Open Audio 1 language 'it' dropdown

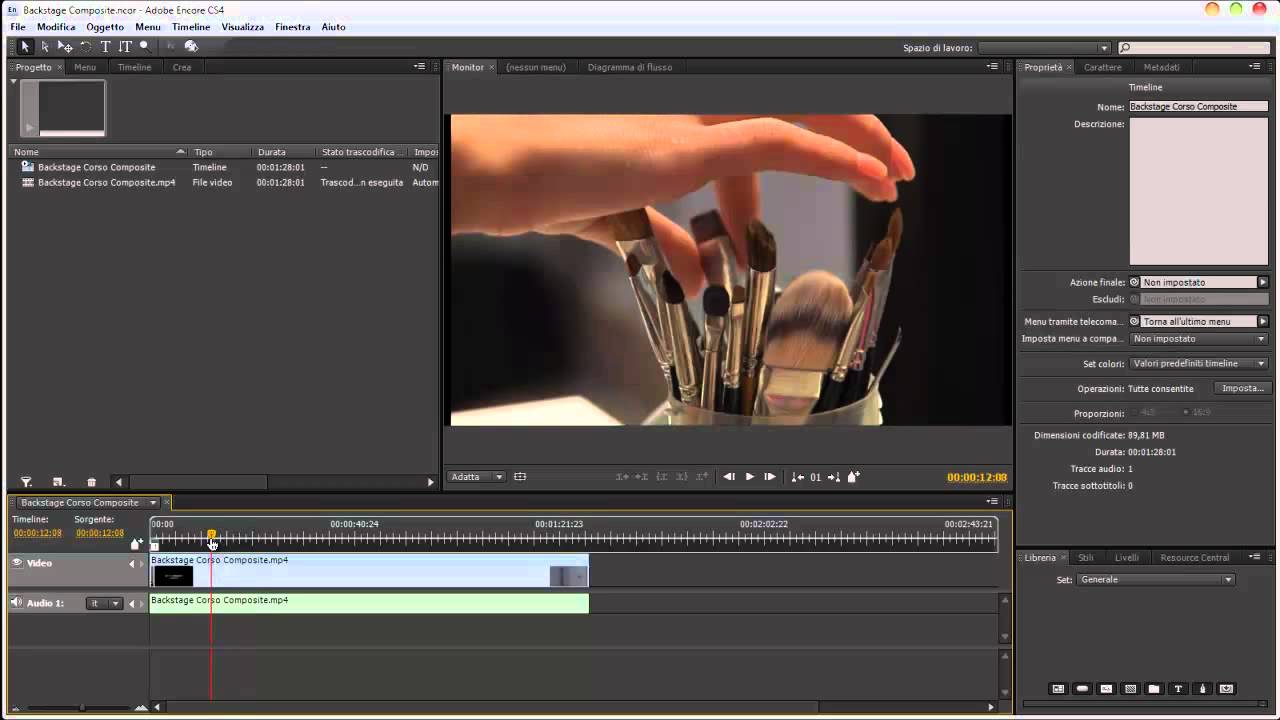pos(103,603)
